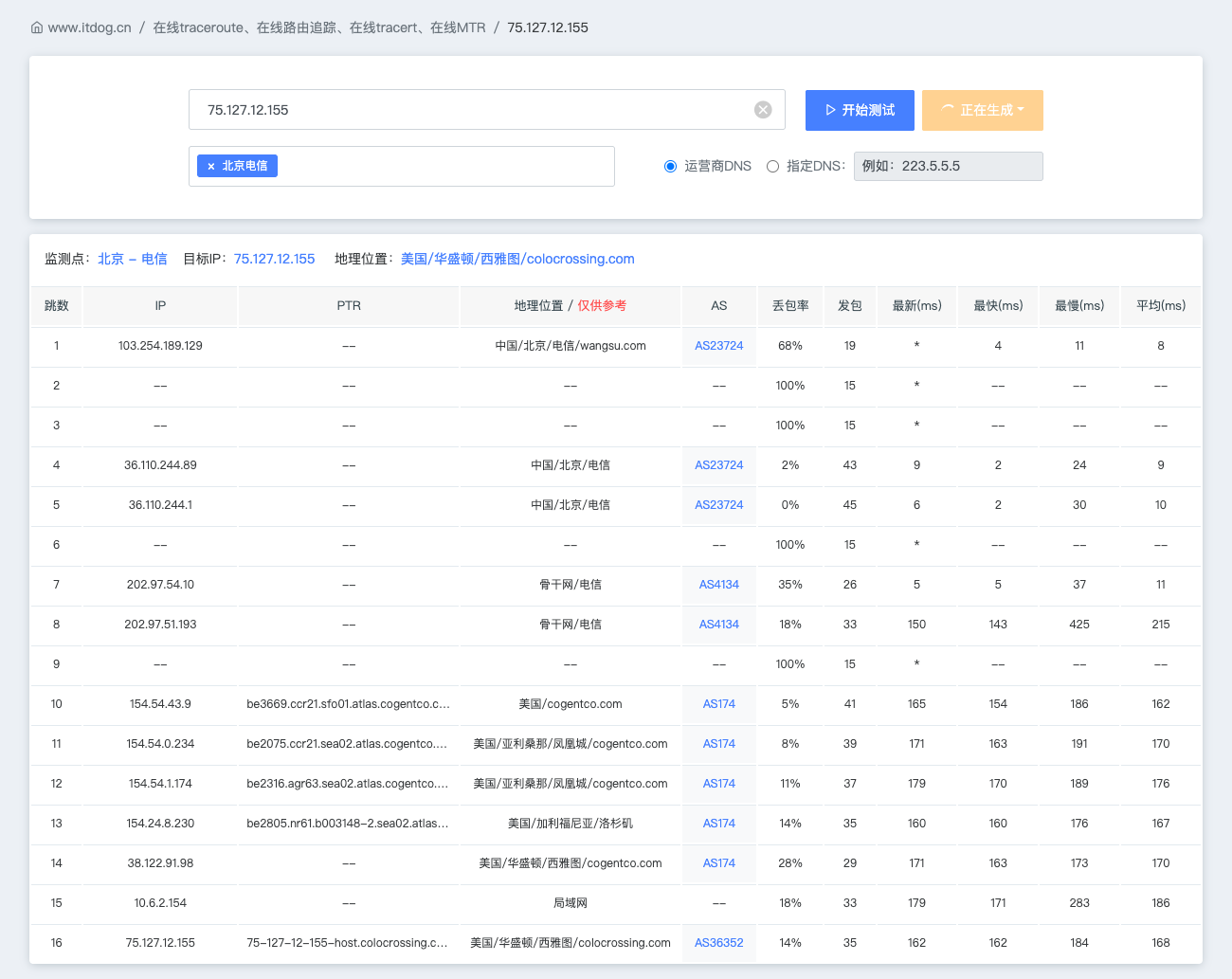Click the 最慢(ms) column header
Screen dimensions: 1232x979
pyautogui.click(x=1079, y=306)
